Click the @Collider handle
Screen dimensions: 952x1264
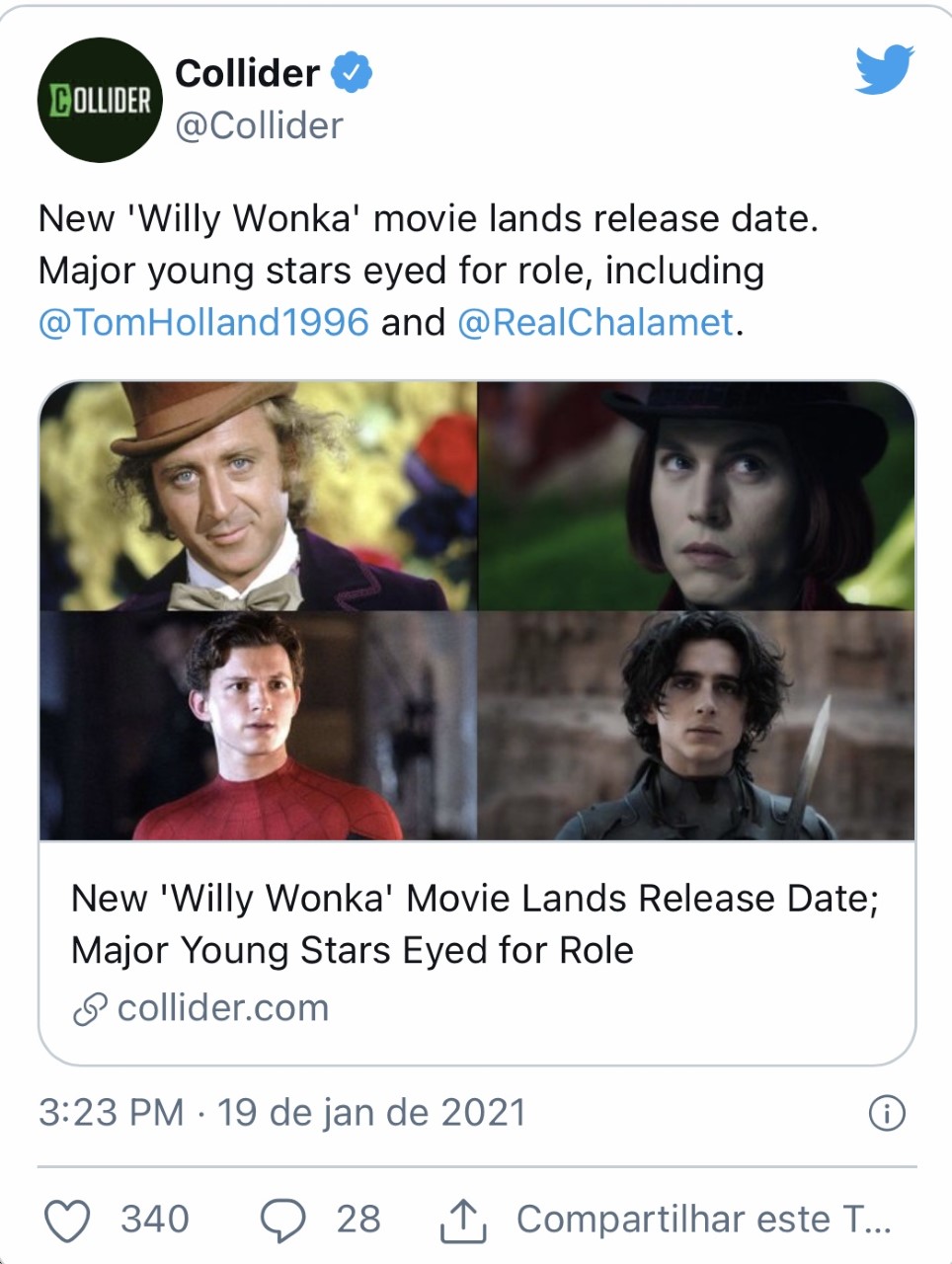point(259,125)
